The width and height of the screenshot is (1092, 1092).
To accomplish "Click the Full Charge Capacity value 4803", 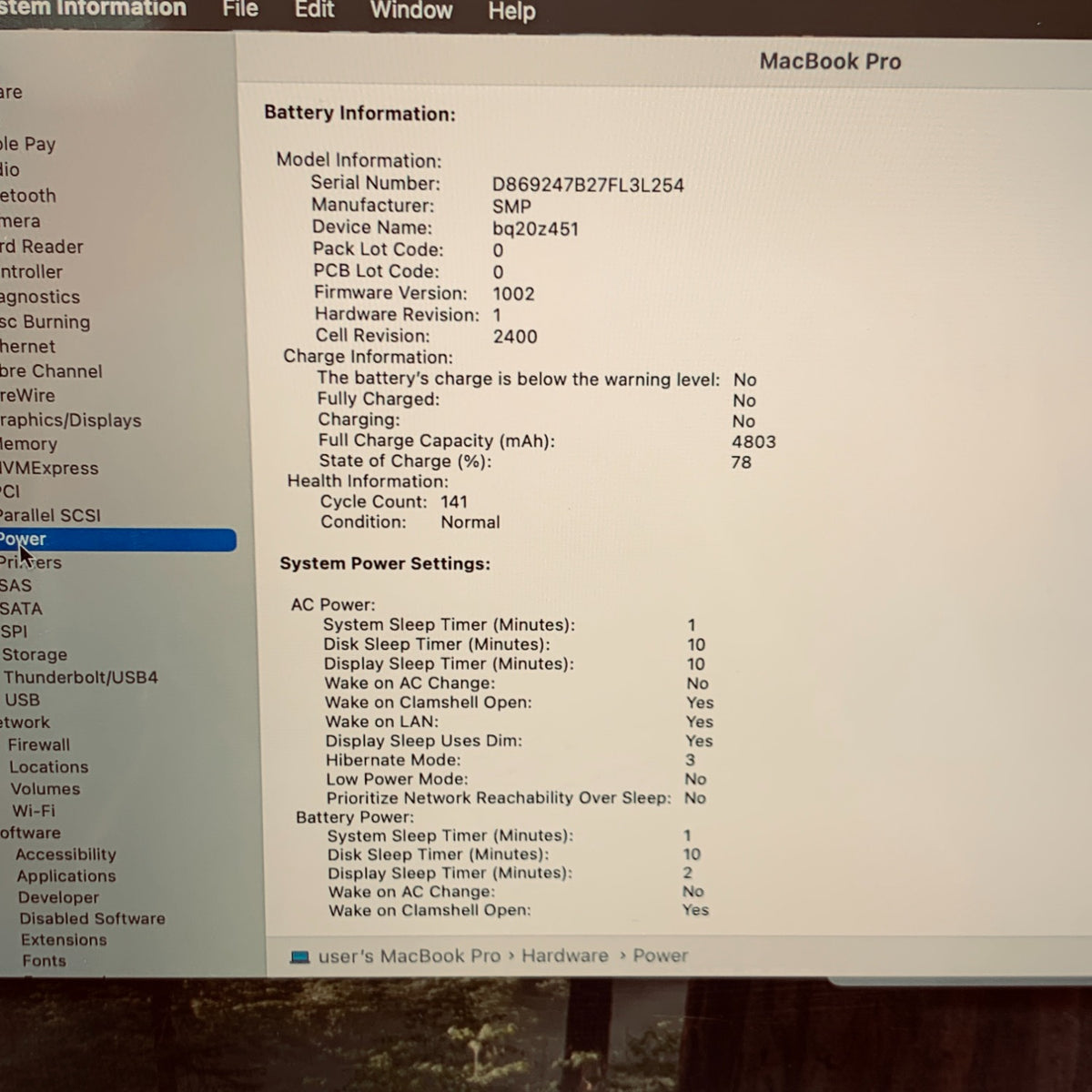I will [753, 442].
